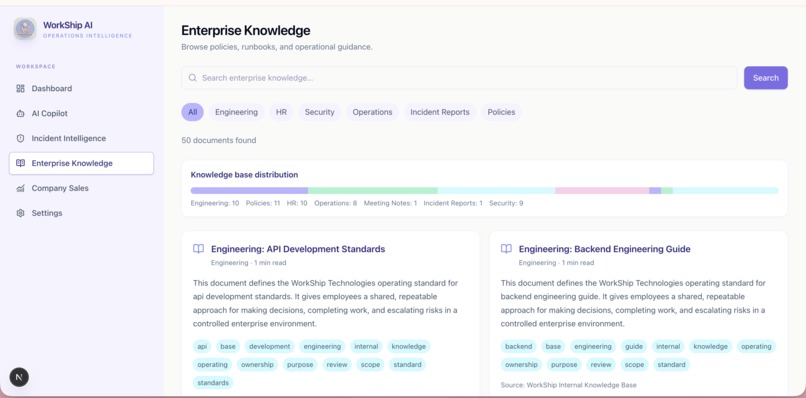Click the Company Sales chart icon
806x398 pixels.
[21, 188]
